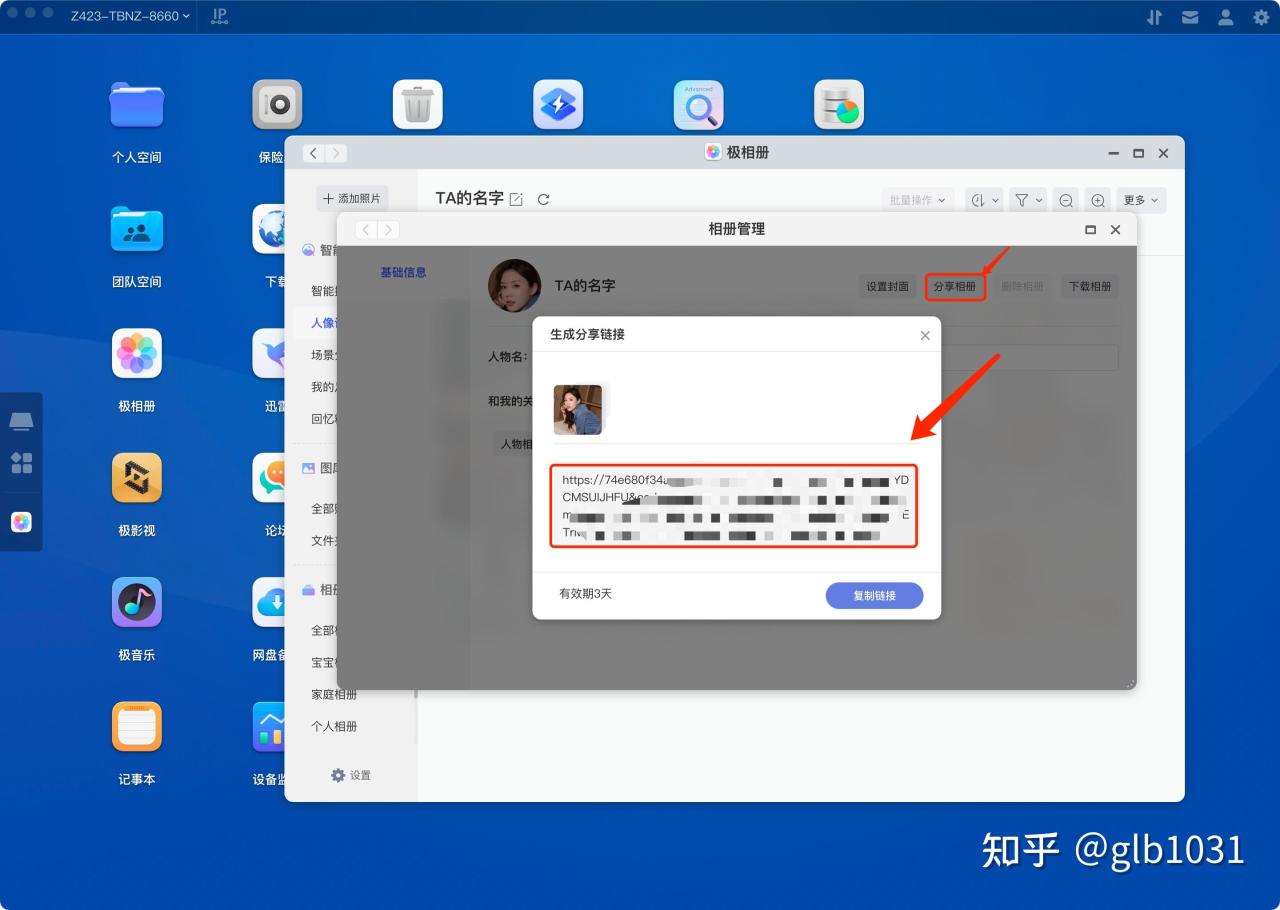Click the 设置 gear in the album sidebar
1280x910 pixels.
pyautogui.click(x=351, y=775)
